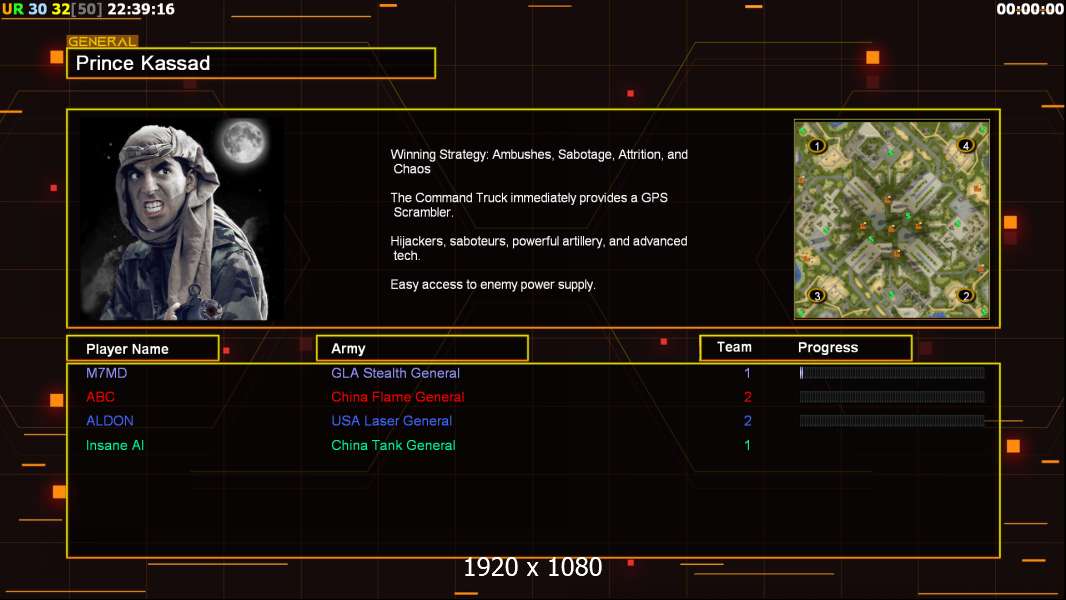Click the UR indicator in overlay
This screenshot has width=1066, height=600.
pyautogui.click(x=12, y=9)
